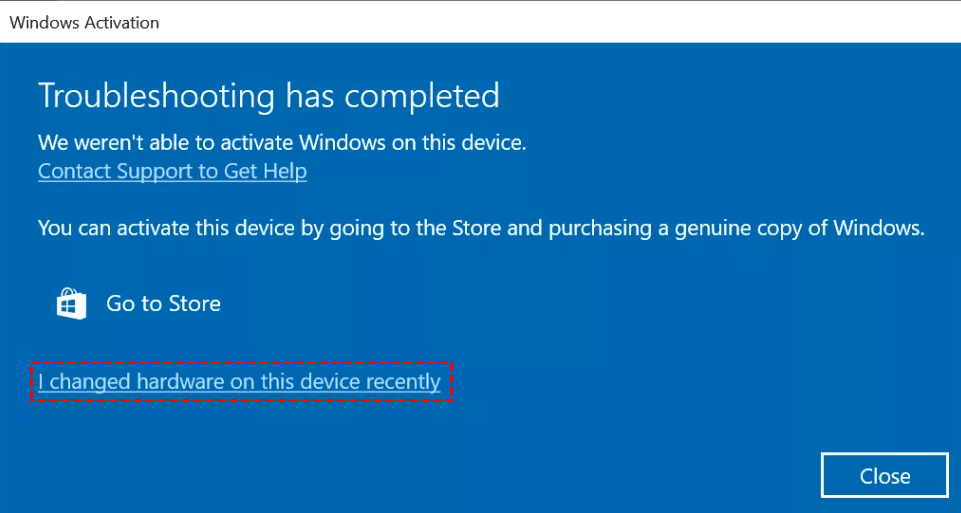The height and width of the screenshot is (513, 961).
Task: Click the Troubleshooting has completed heading
Action: coord(268,96)
